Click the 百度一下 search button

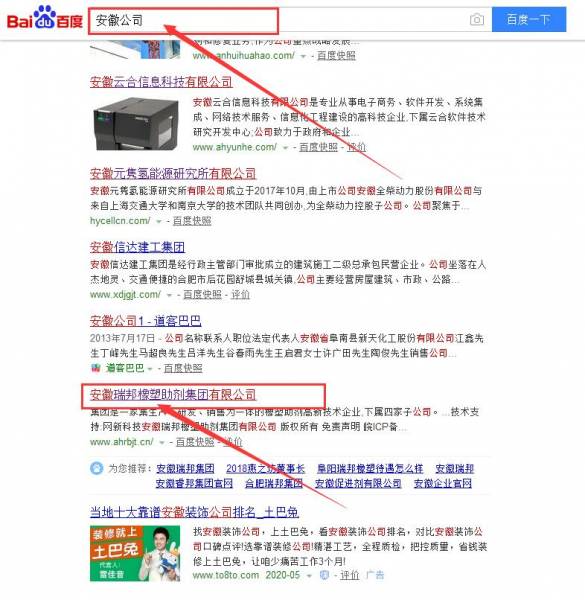point(529,19)
